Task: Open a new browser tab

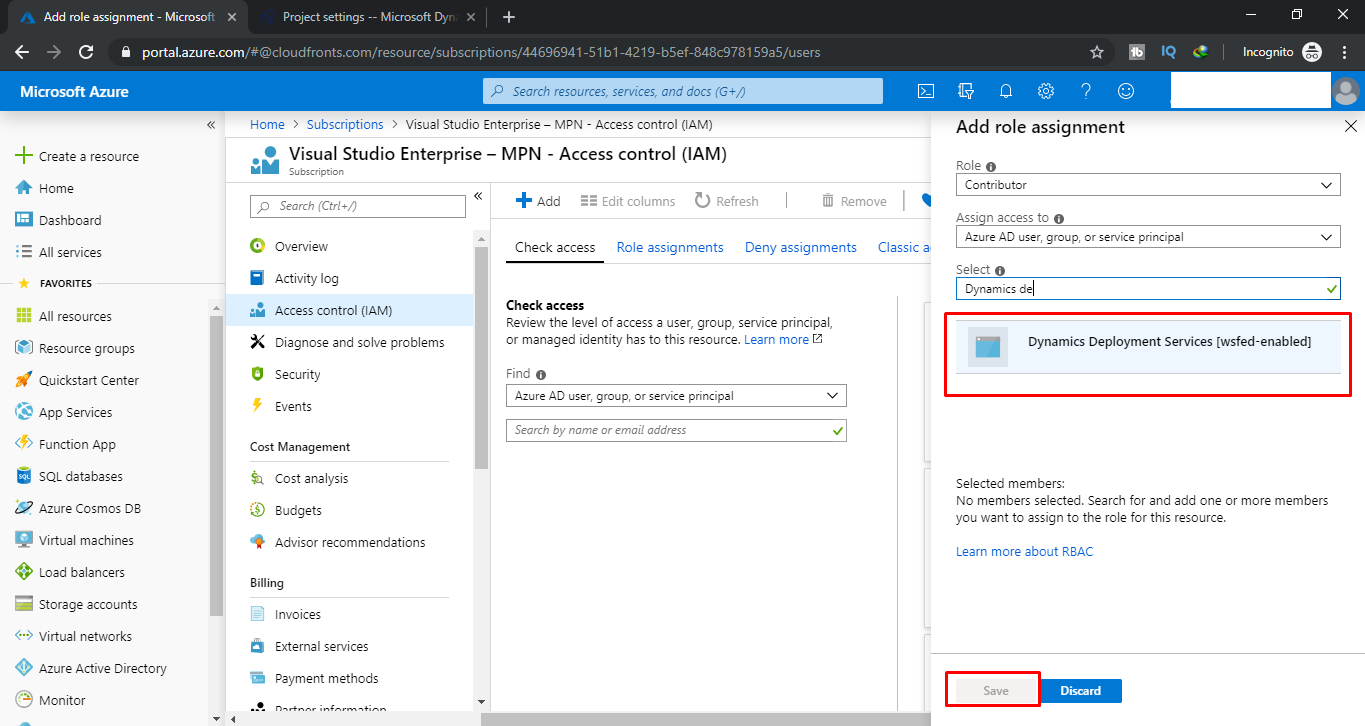Action: pyautogui.click(x=509, y=17)
